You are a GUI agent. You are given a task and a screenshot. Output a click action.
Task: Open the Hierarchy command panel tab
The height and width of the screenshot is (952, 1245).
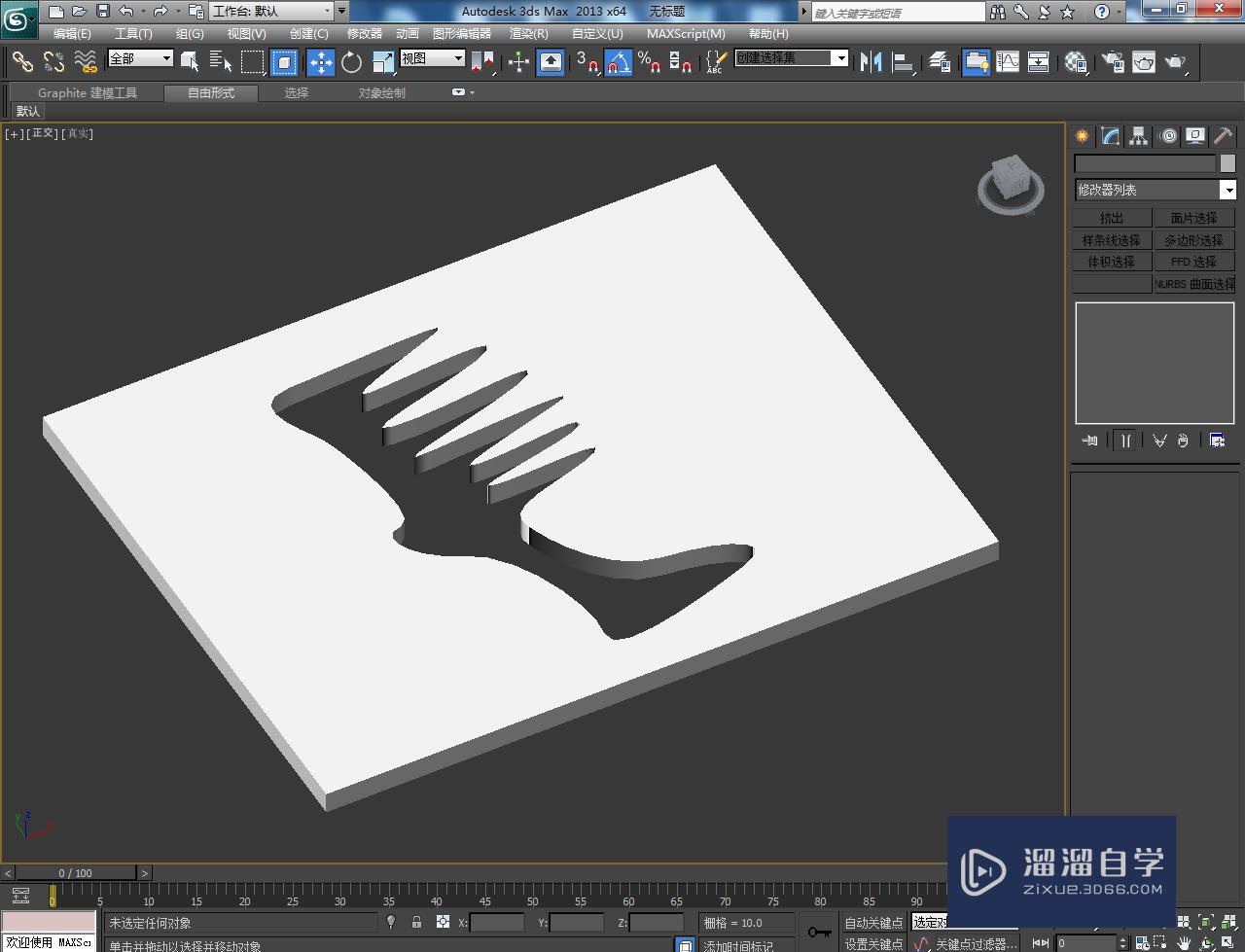click(x=1139, y=136)
